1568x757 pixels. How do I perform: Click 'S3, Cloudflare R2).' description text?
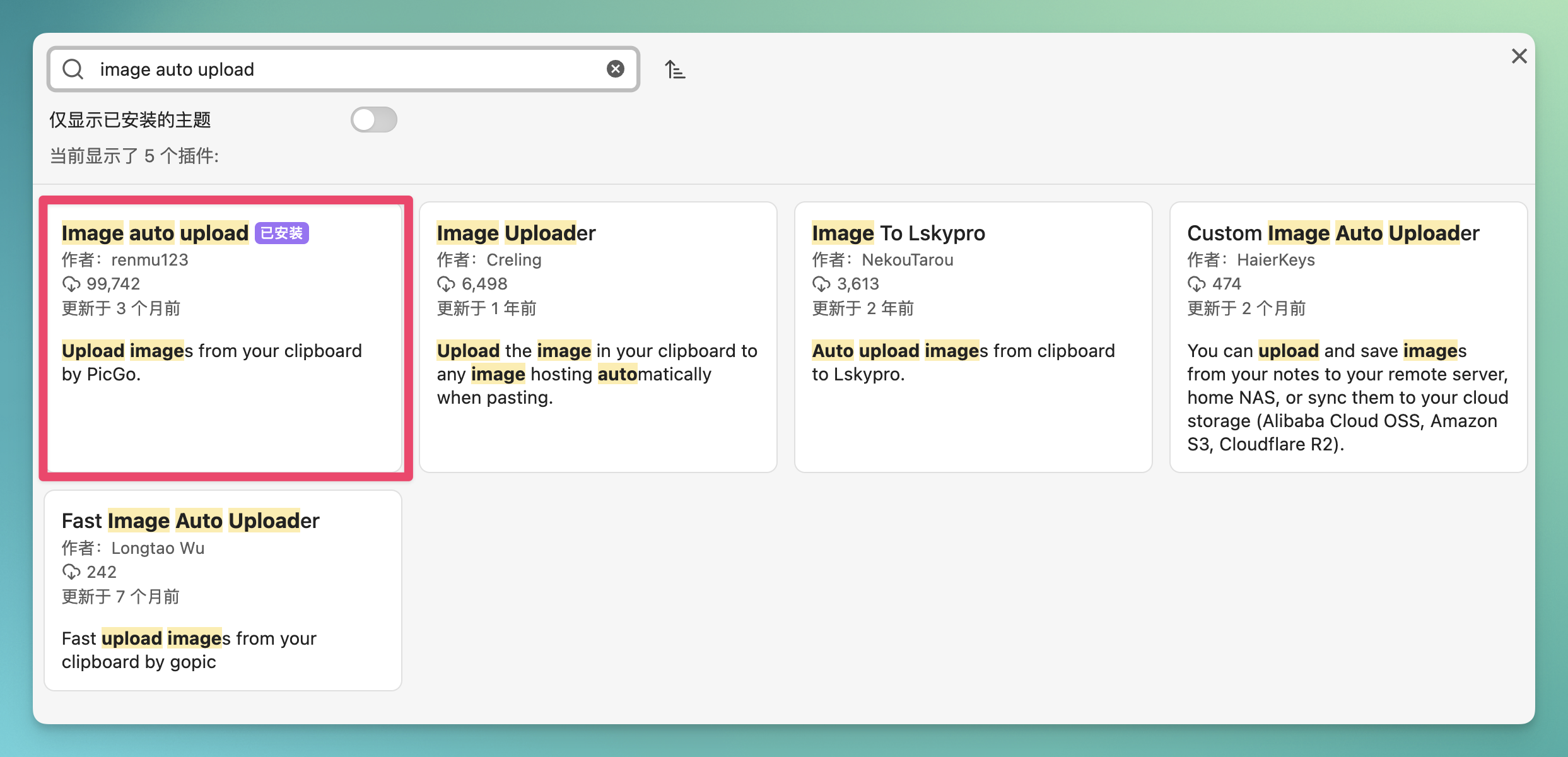[x=1266, y=445]
